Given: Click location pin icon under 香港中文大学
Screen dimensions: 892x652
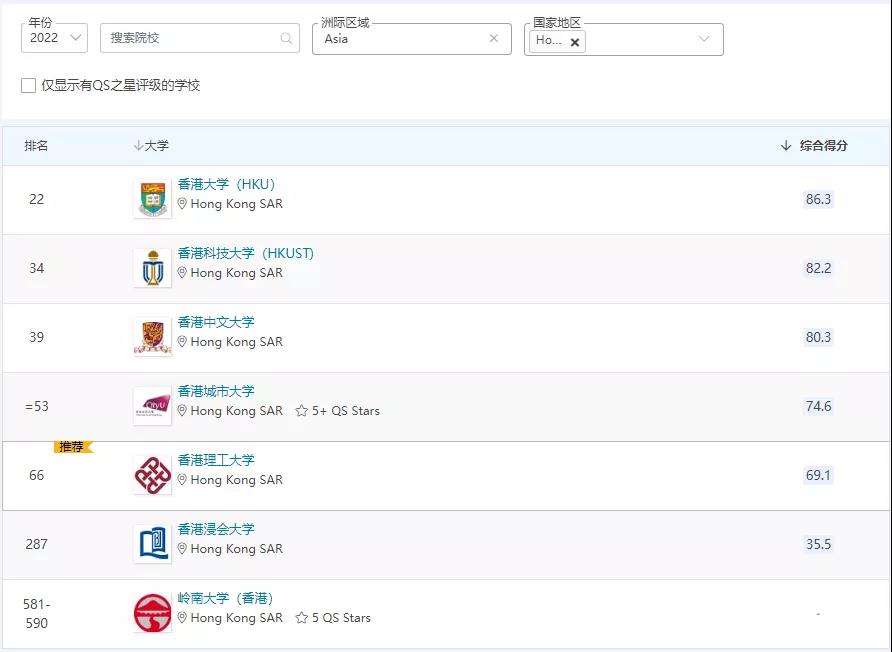Looking at the screenshot, I should (182, 341).
